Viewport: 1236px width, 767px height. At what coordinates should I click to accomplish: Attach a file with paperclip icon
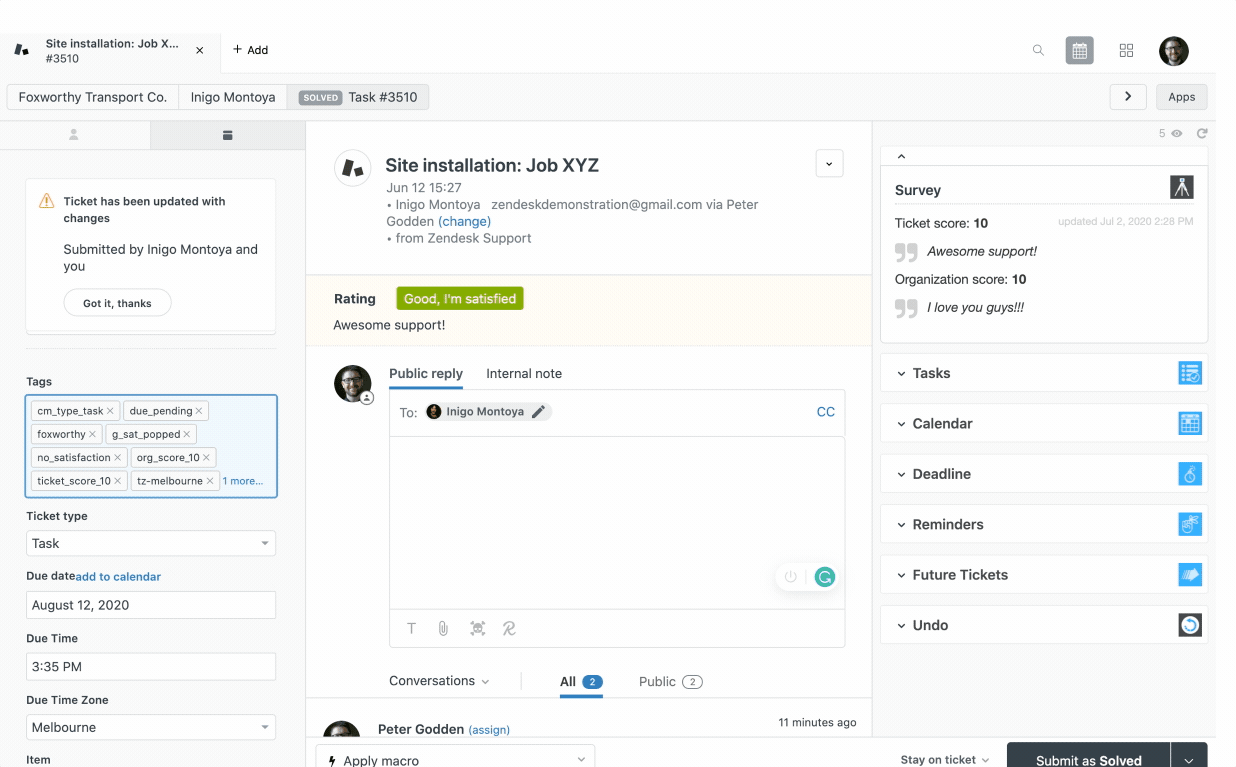[443, 628]
